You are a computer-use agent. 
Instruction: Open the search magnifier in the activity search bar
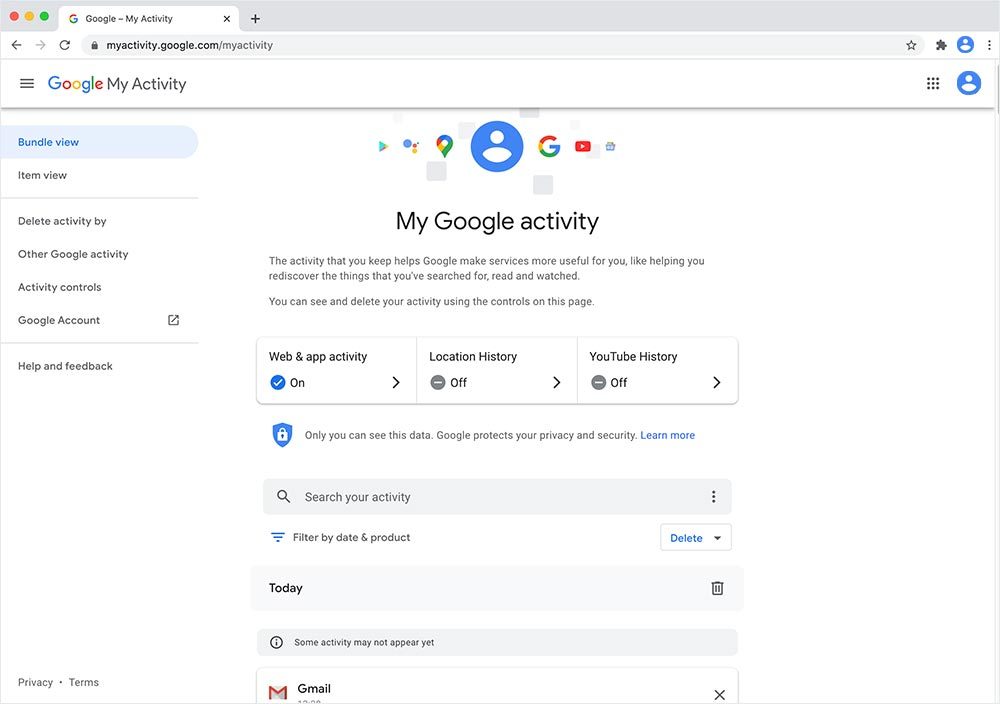click(x=283, y=496)
